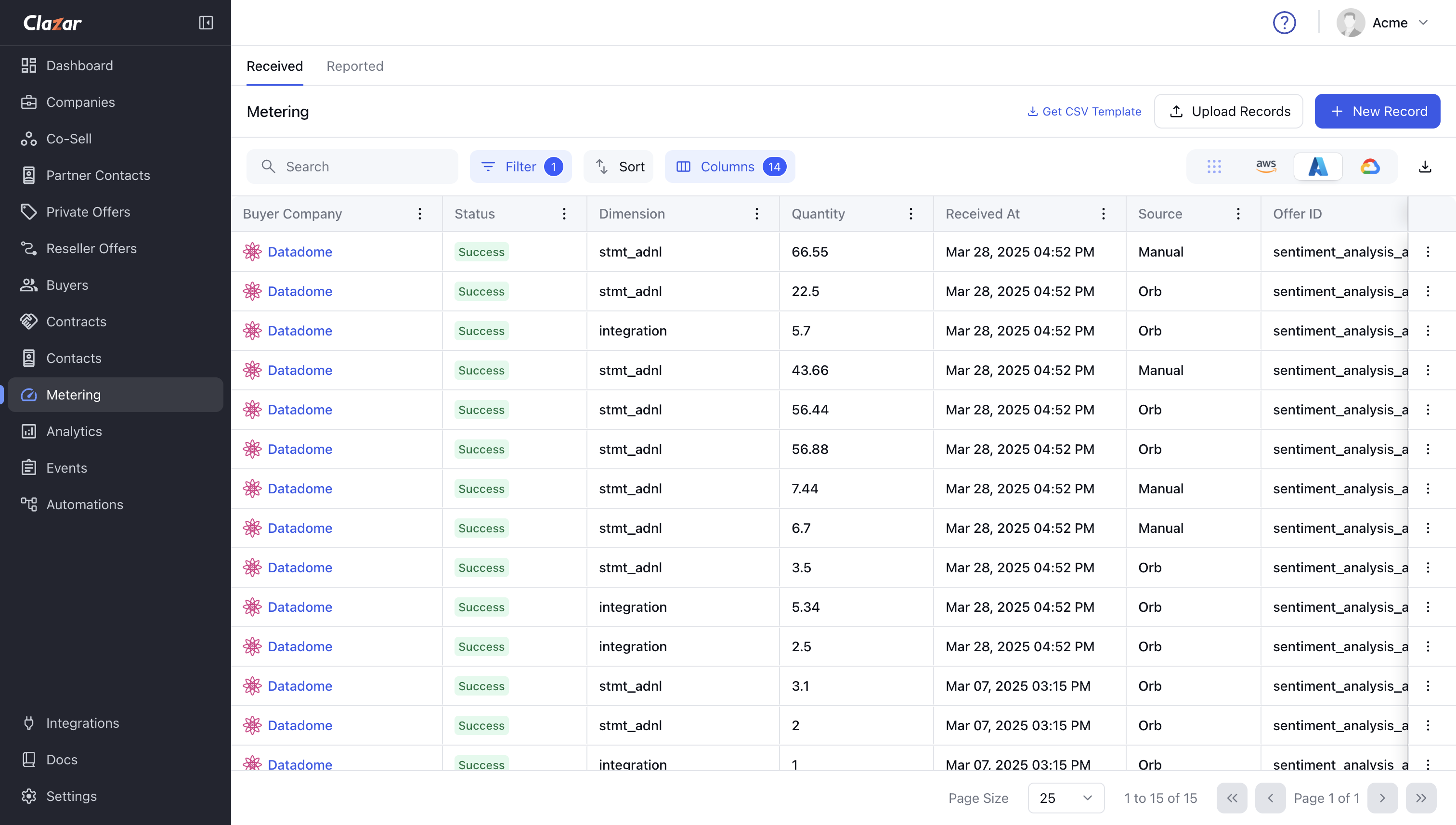Screen dimensions: 1456x825
Task: Open the Dashboard page
Action: click(x=116, y=66)
